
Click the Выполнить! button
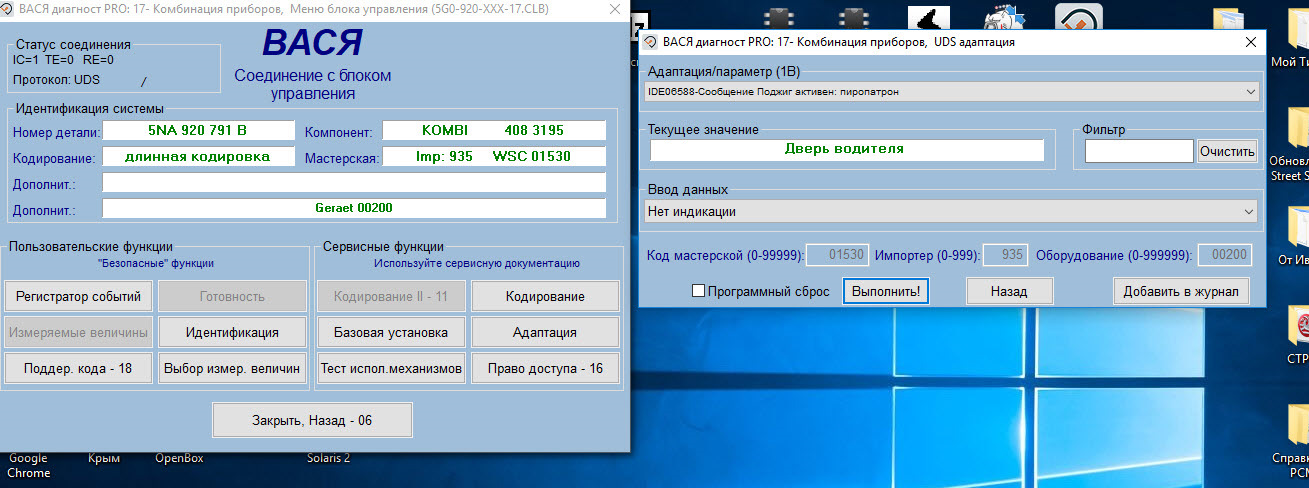[x=887, y=291]
